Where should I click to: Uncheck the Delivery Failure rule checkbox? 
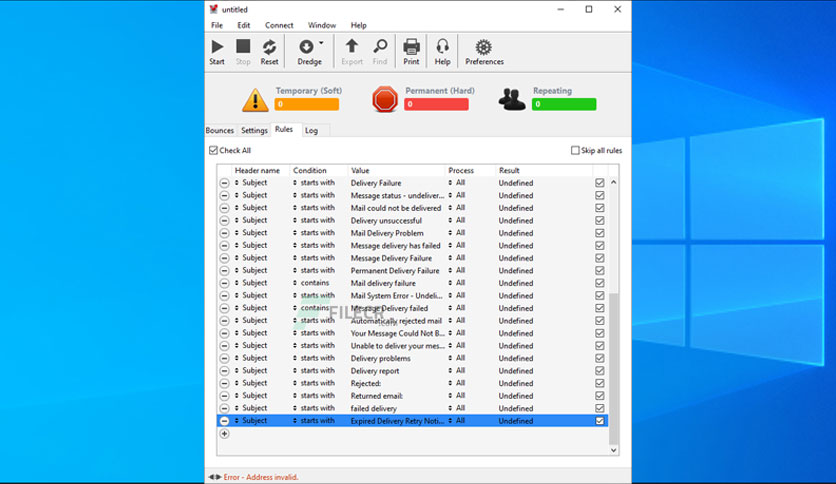click(600, 183)
